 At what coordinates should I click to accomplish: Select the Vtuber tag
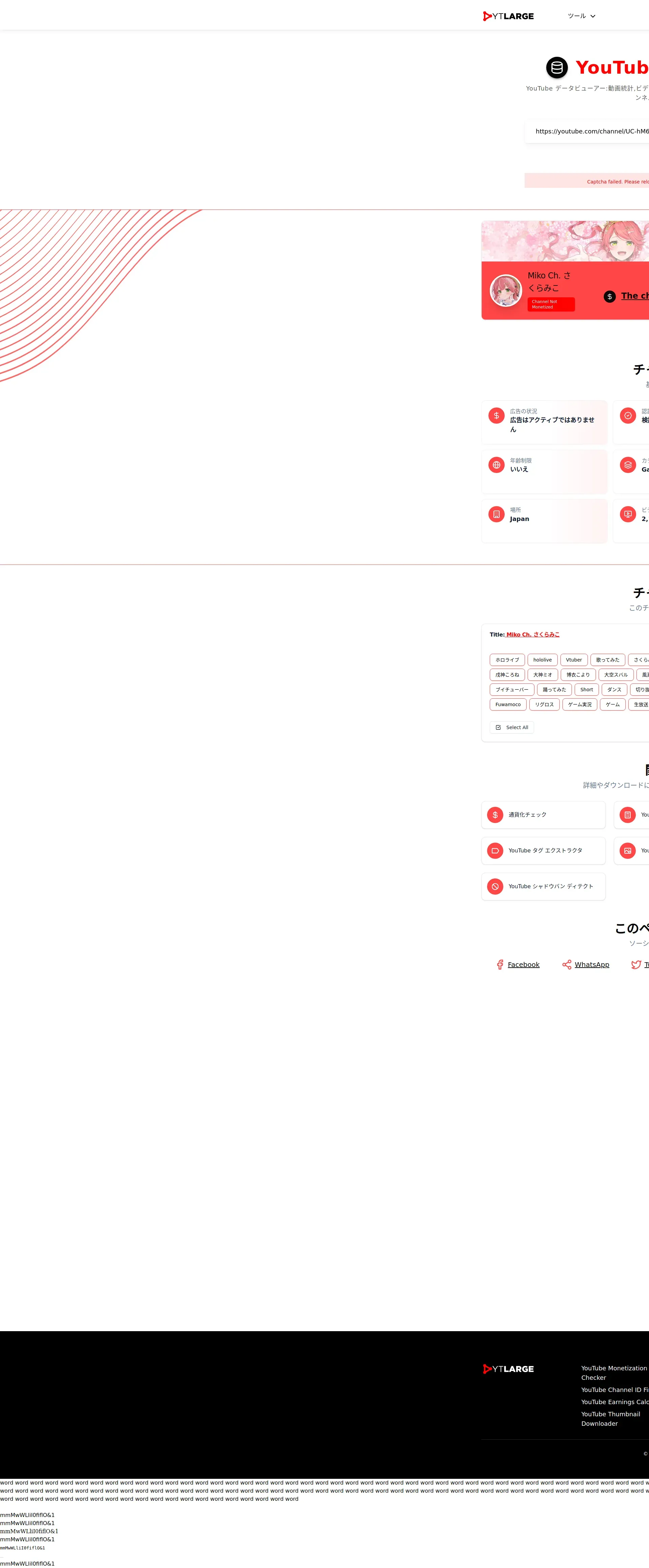pos(574,660)
